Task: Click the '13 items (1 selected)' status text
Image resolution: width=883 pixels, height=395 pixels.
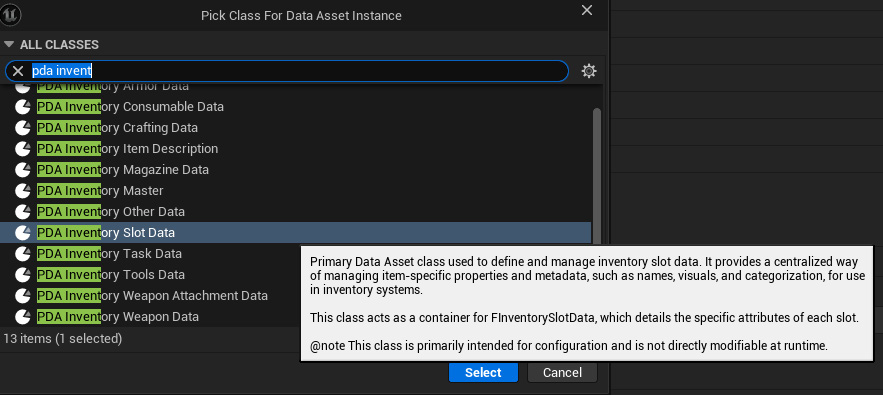Action: (63, 339)
